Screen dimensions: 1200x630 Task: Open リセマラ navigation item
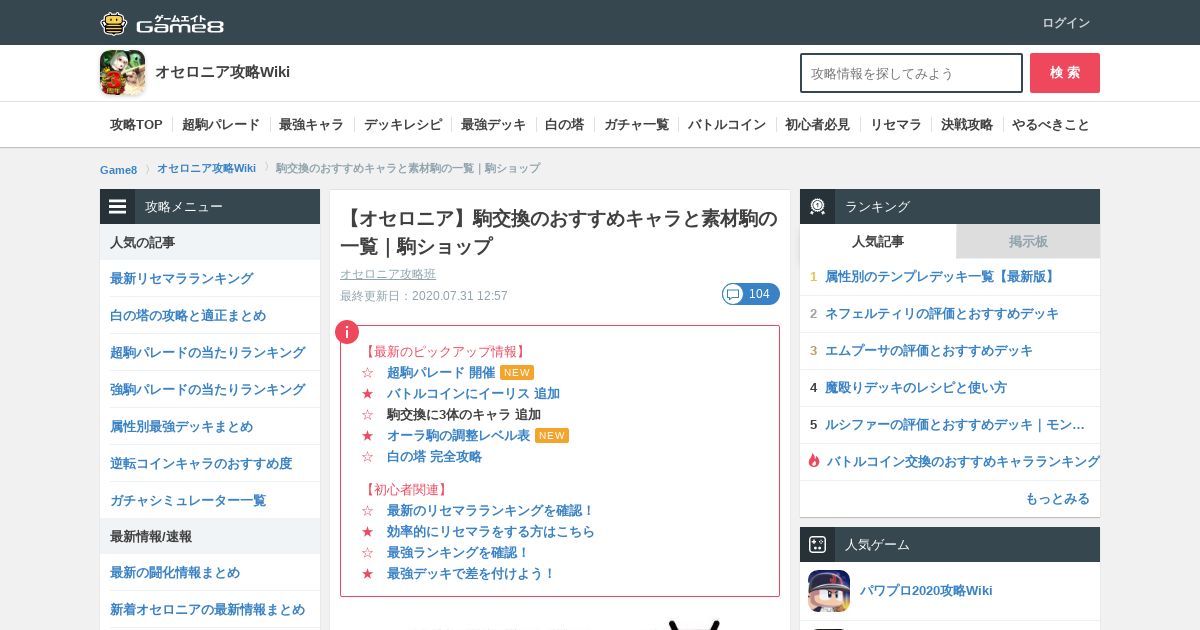click(x=895, y=124)
